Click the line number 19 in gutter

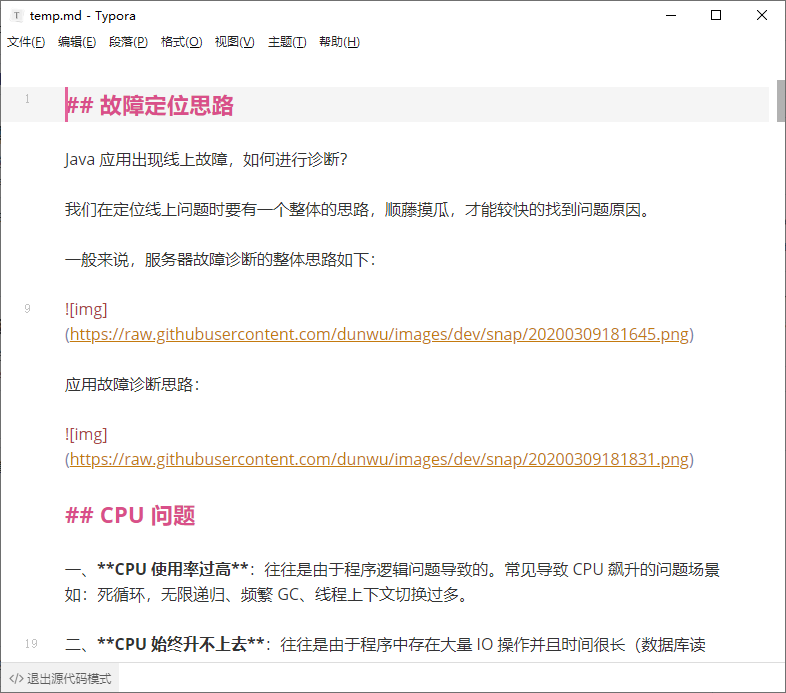pyautogui.click(x=31, y=643)
